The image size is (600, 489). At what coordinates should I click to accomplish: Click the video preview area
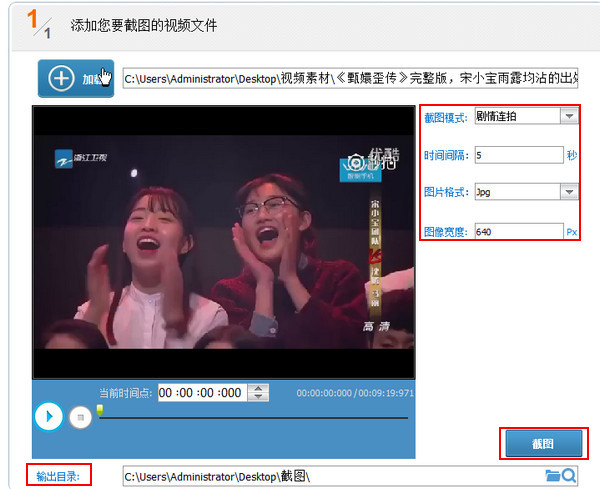tap(224, 242)
